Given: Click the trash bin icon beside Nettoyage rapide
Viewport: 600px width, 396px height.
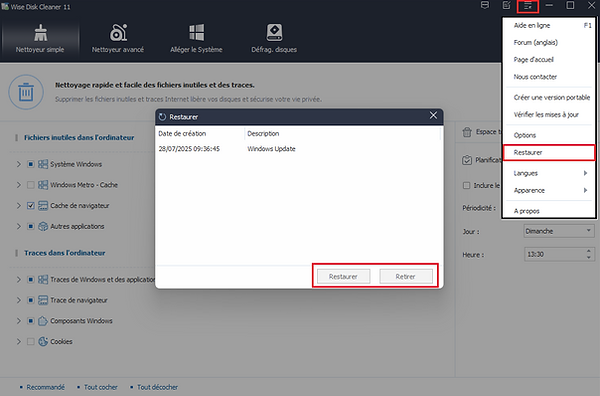Looking at the screenshot, I should (26, 92).
